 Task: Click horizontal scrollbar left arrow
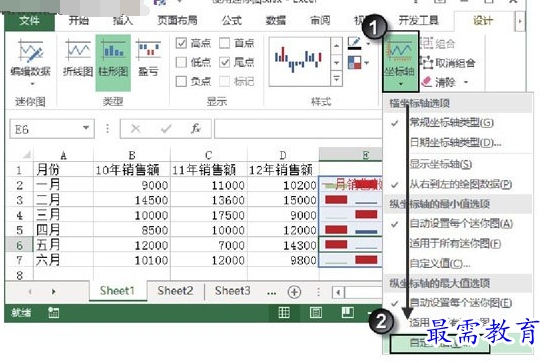pos(338,292)
